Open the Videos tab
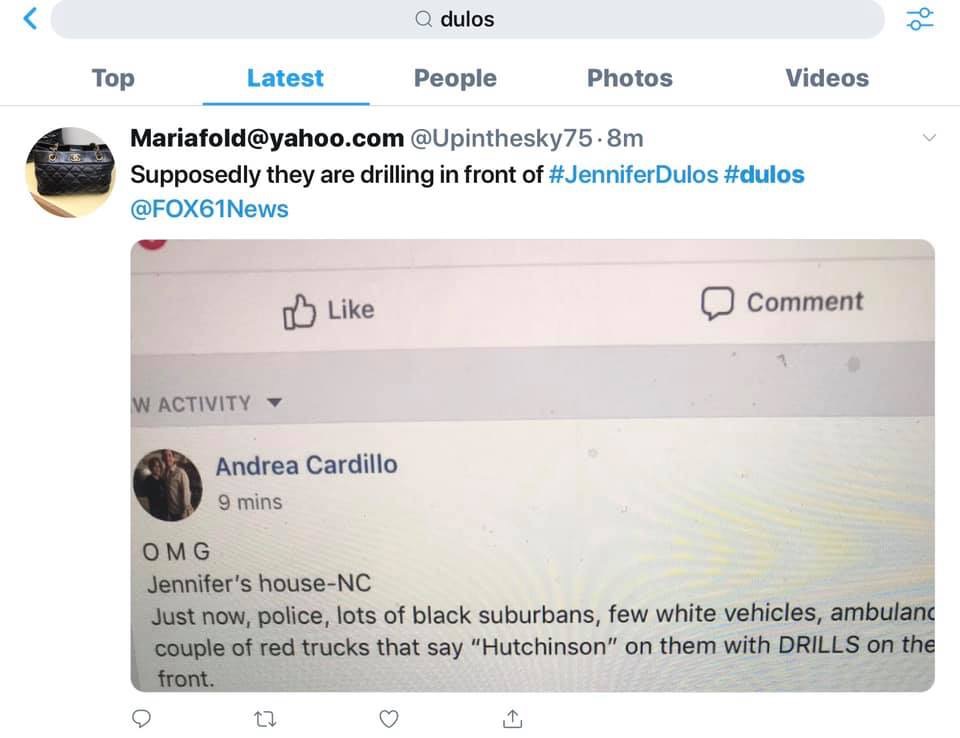Image resolution: width=960 pixels, height=738 pixels. 827,78
